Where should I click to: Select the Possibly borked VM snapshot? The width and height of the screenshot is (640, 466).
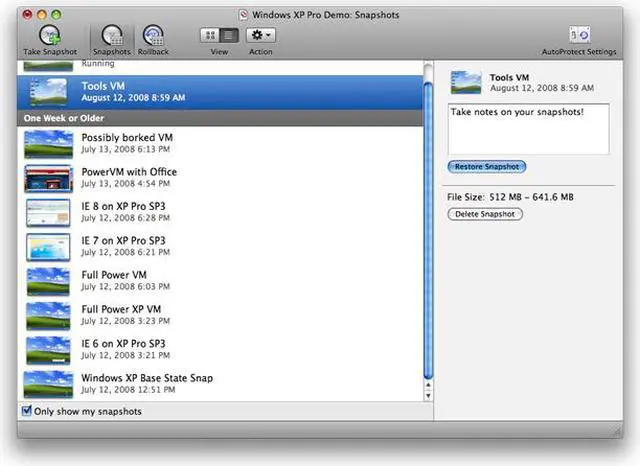(220, 144)
